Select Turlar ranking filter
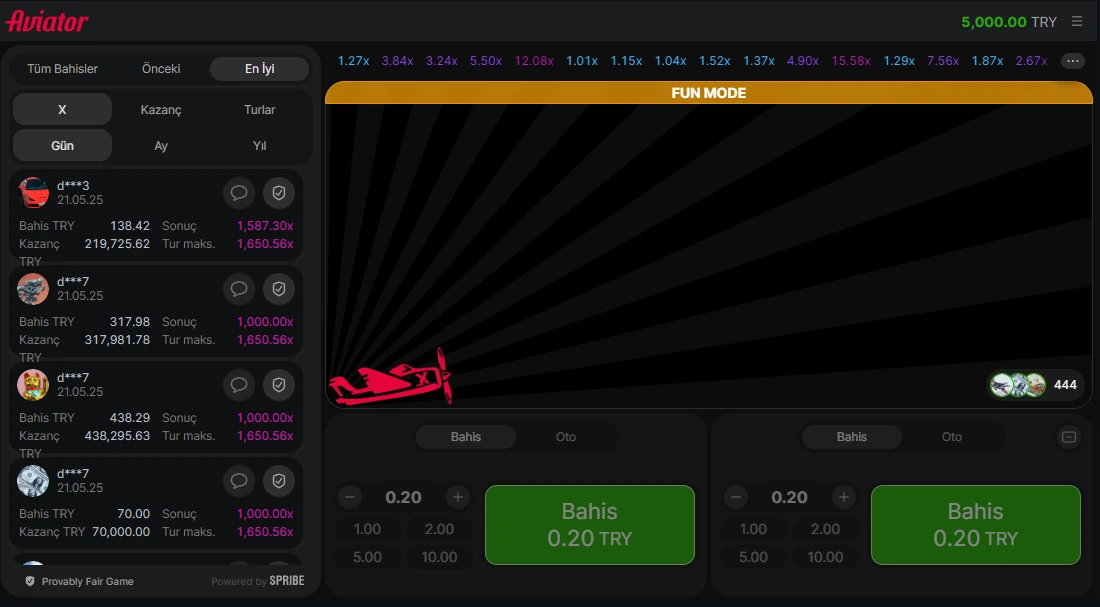The height and width of the screenshot is (607, 1100). pos(260,109)
